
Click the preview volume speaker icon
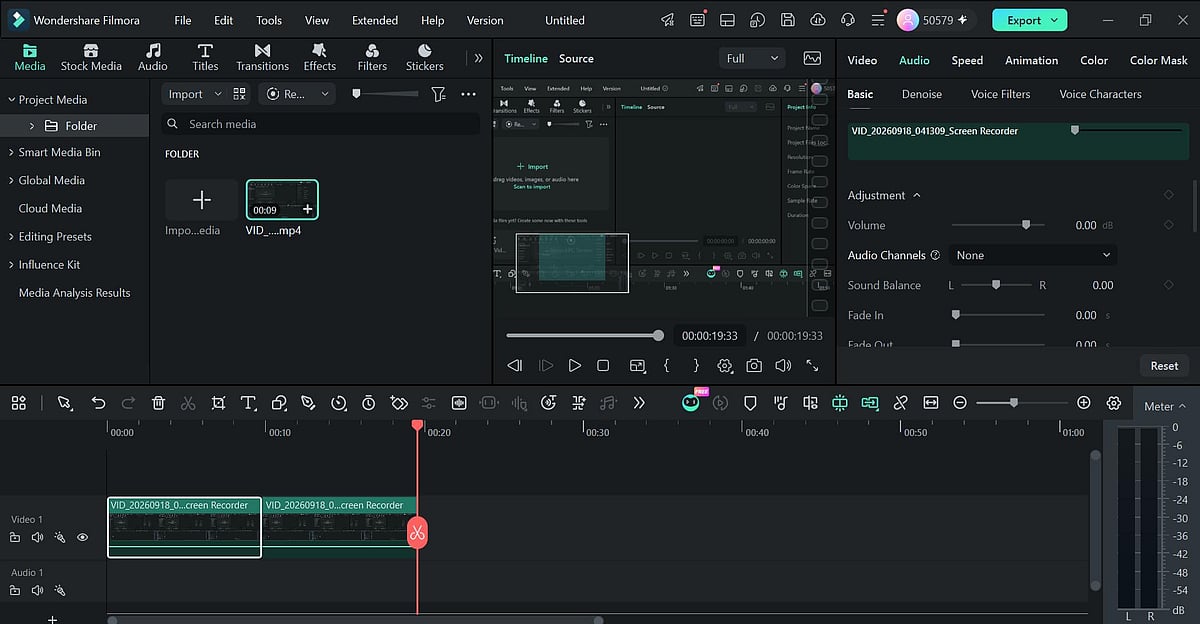783,366
